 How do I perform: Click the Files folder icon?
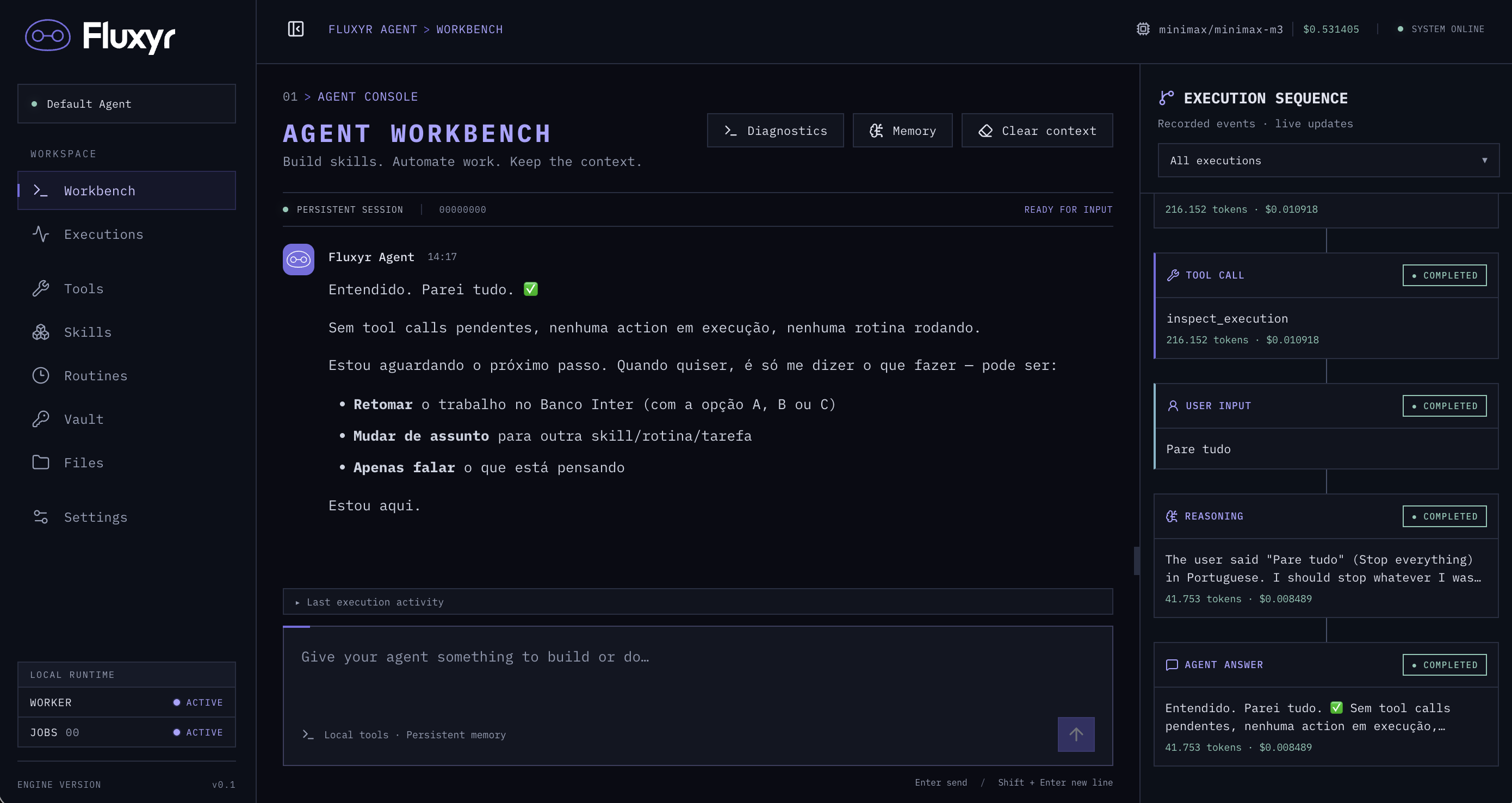pos(40,462)
